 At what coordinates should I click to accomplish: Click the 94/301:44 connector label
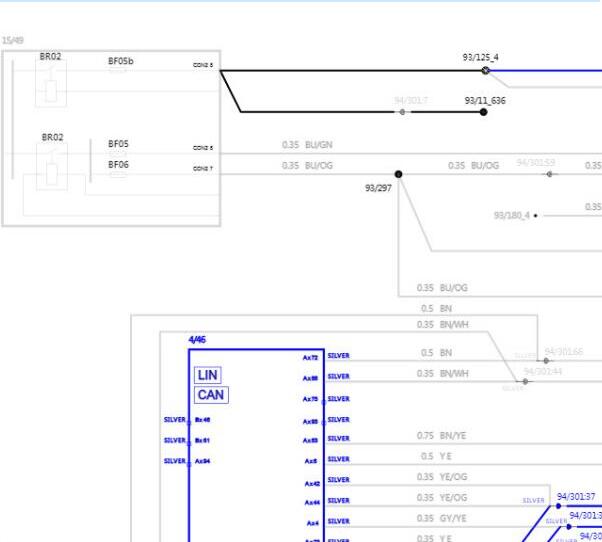[x=542, y=371]
